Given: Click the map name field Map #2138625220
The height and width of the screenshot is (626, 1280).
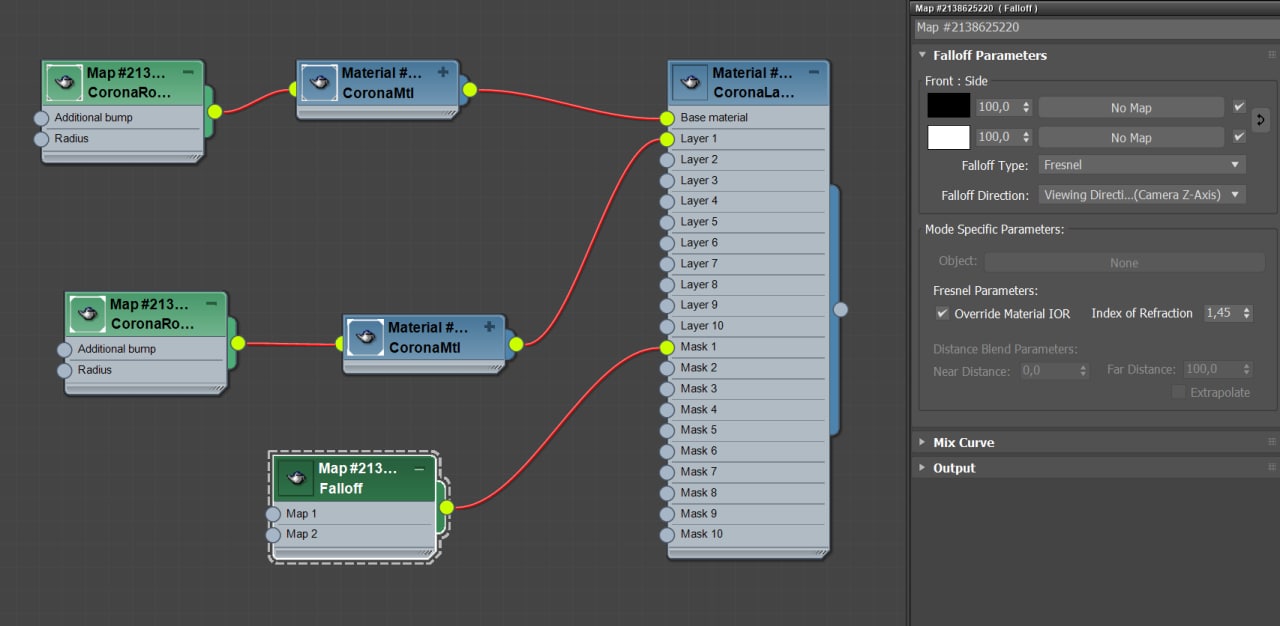Looking at the screenshot, I should 1094,28.
